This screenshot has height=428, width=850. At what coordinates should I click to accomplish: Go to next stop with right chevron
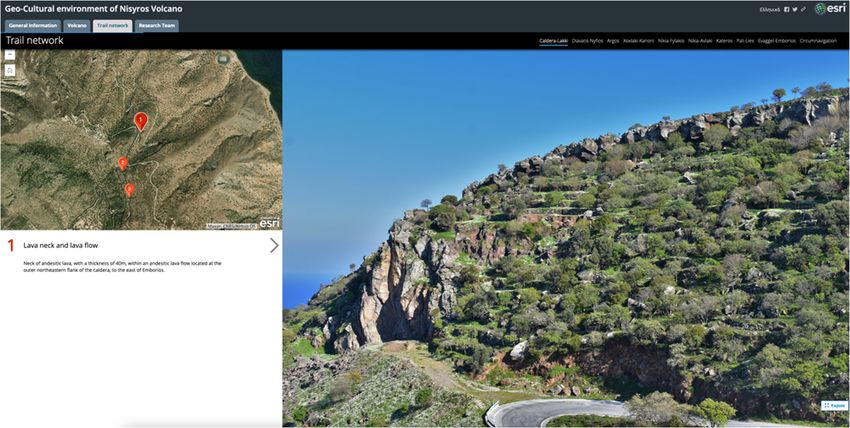point(274,245)
